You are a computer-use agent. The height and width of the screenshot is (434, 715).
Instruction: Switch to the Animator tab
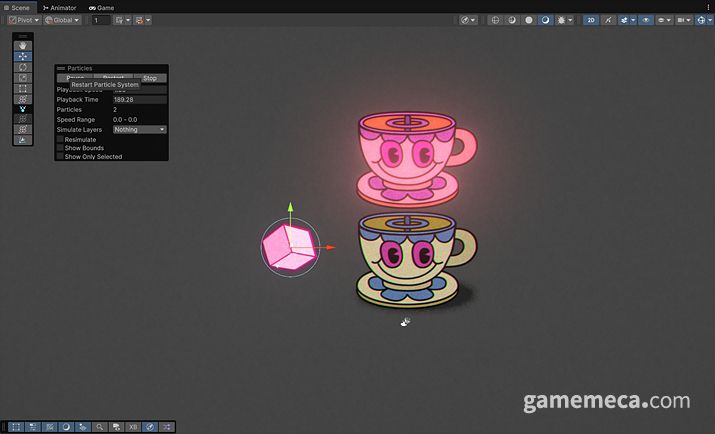point(60,7)
